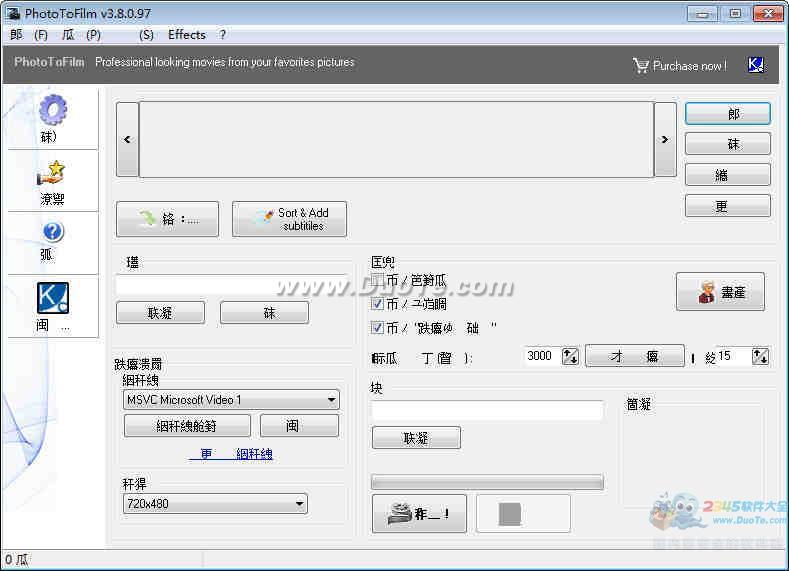
Task: Click the 3000 duration value field
Action: [542, 356]
